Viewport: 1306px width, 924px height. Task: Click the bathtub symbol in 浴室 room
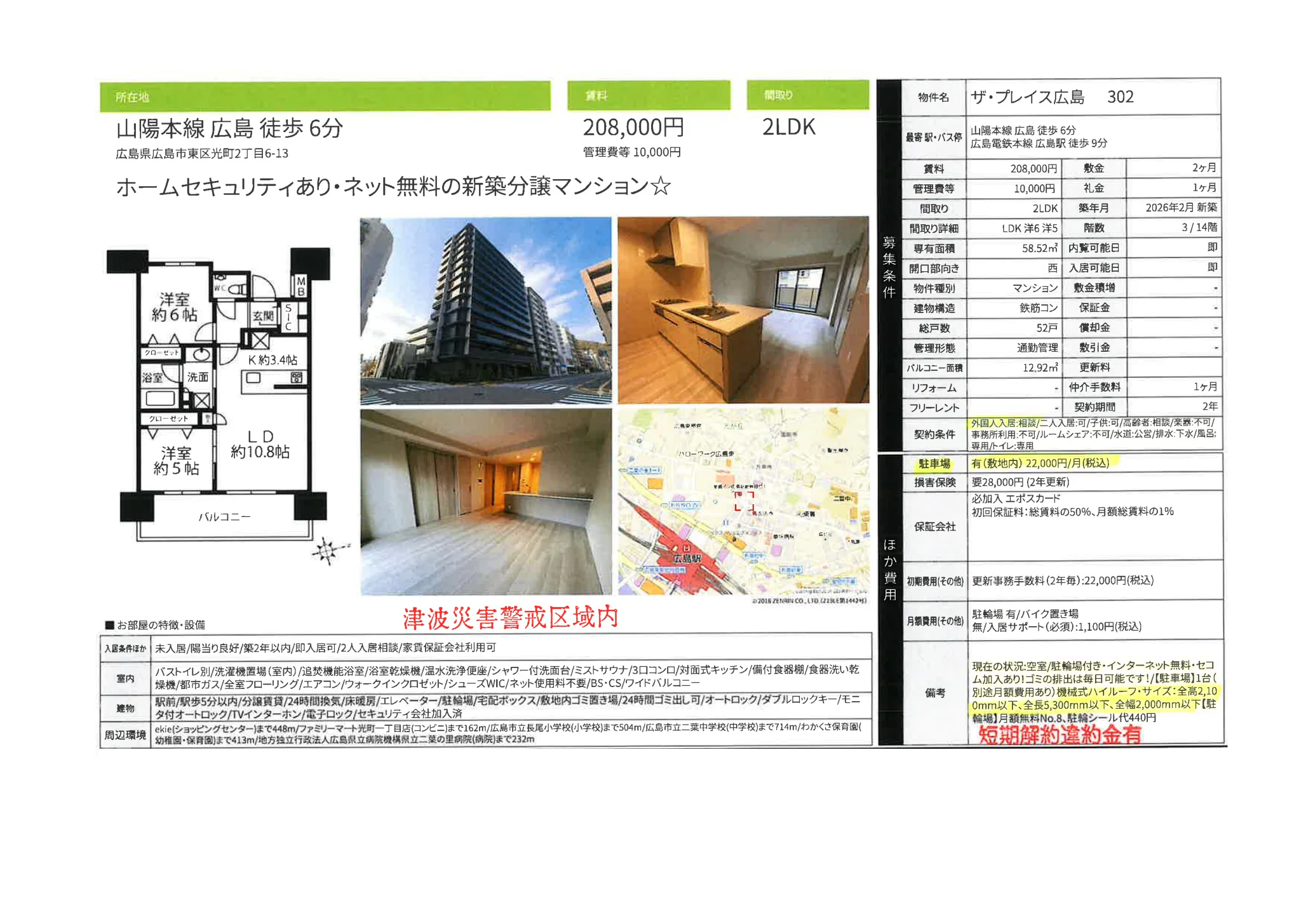[160, 399]
